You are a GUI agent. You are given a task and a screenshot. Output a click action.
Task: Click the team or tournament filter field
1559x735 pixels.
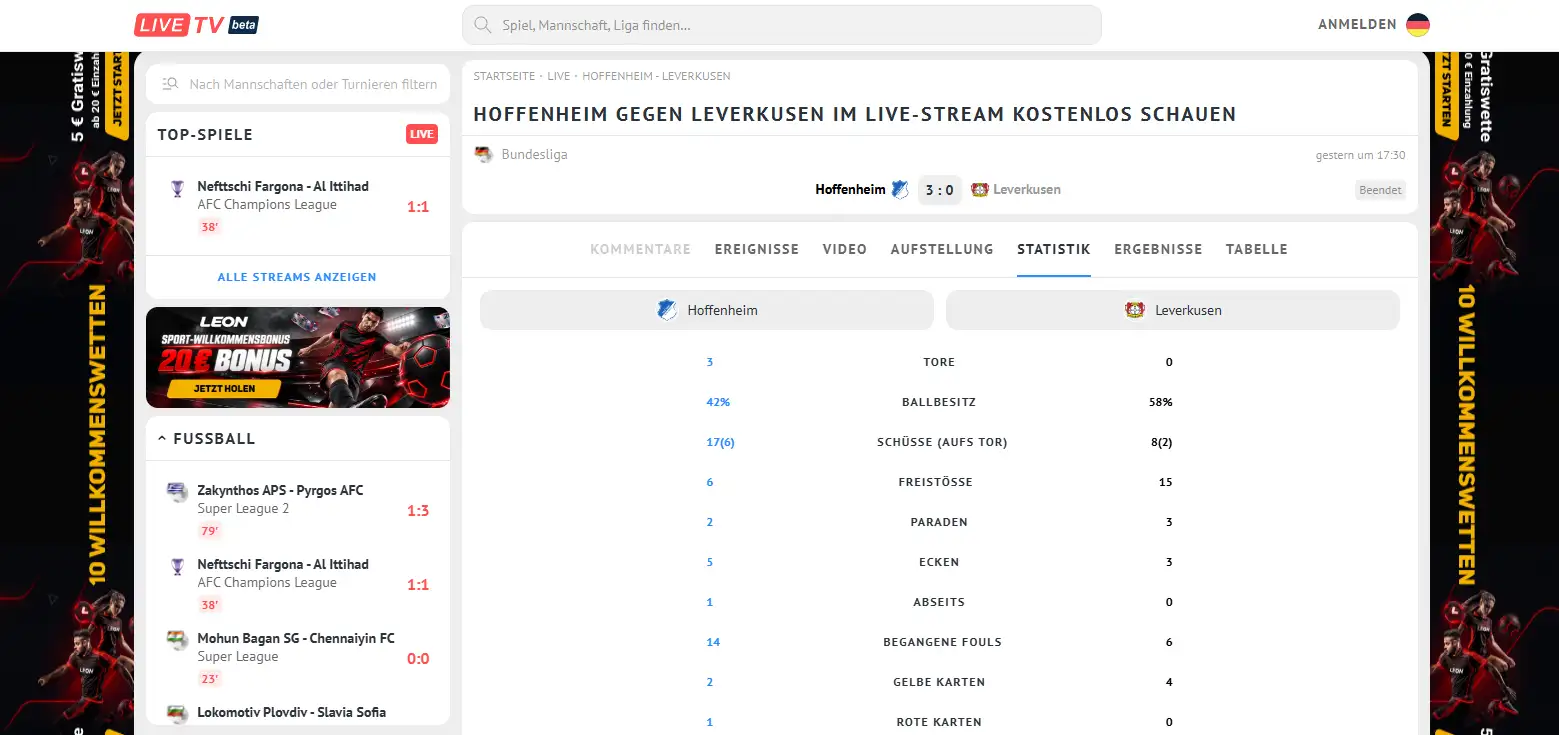point(298,84)
